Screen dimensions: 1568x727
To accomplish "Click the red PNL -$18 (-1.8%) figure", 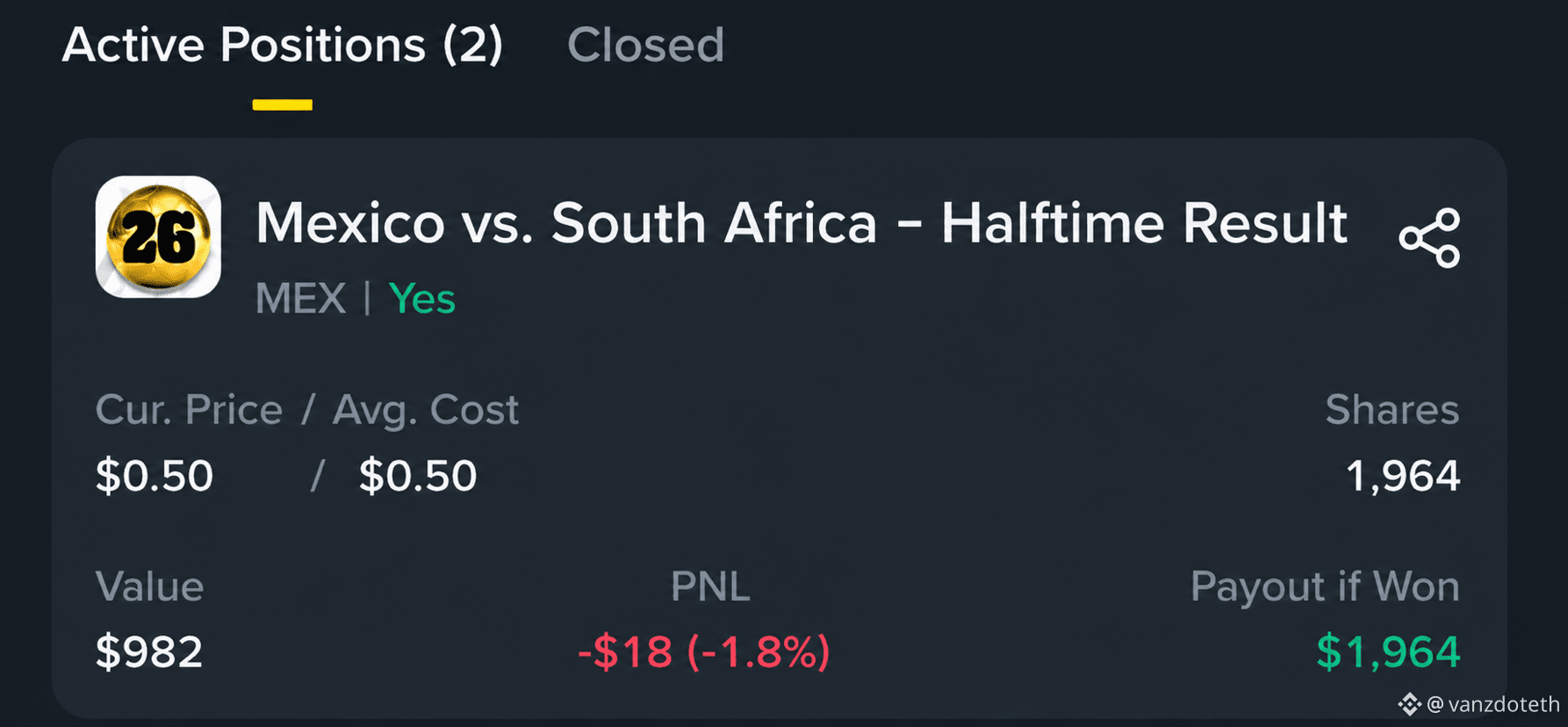I will [x=703, y=651].
